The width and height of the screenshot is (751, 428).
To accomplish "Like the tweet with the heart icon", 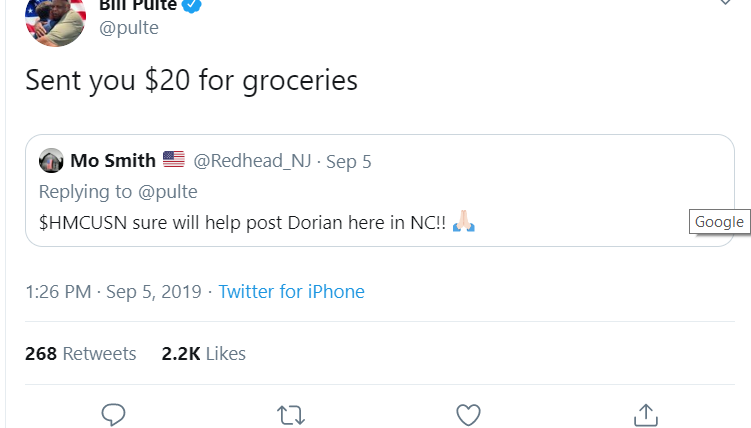I will click(468, 413).
